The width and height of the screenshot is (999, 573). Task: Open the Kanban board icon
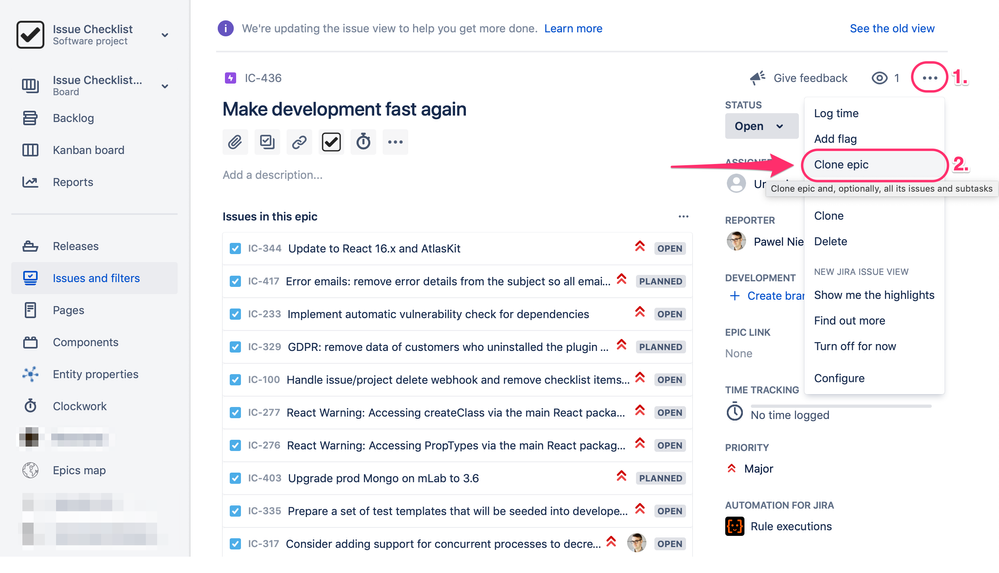coord(30,150)
